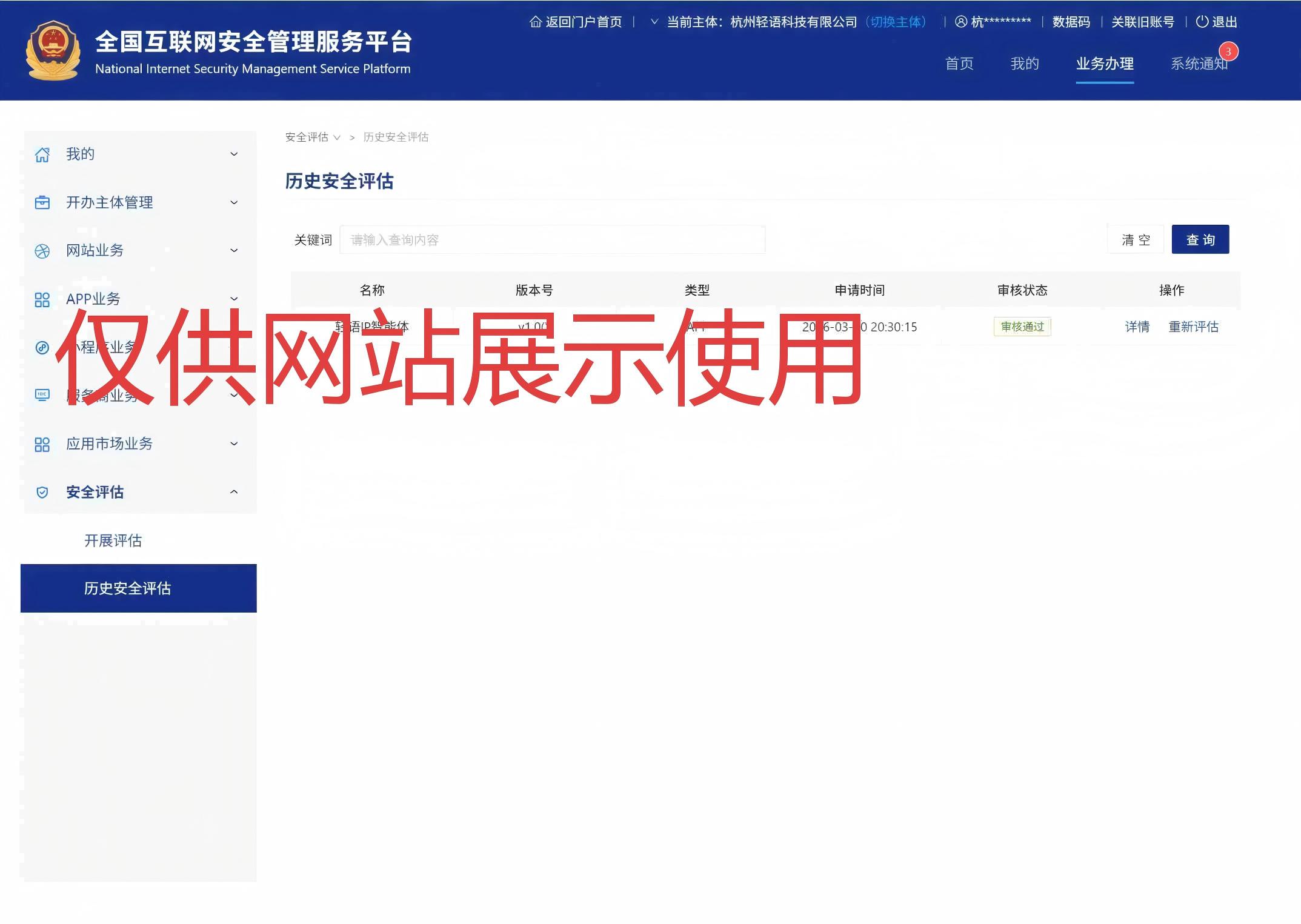Click the grid icon next to APP业务
The image size is (1301, 924).
[42, 299]
